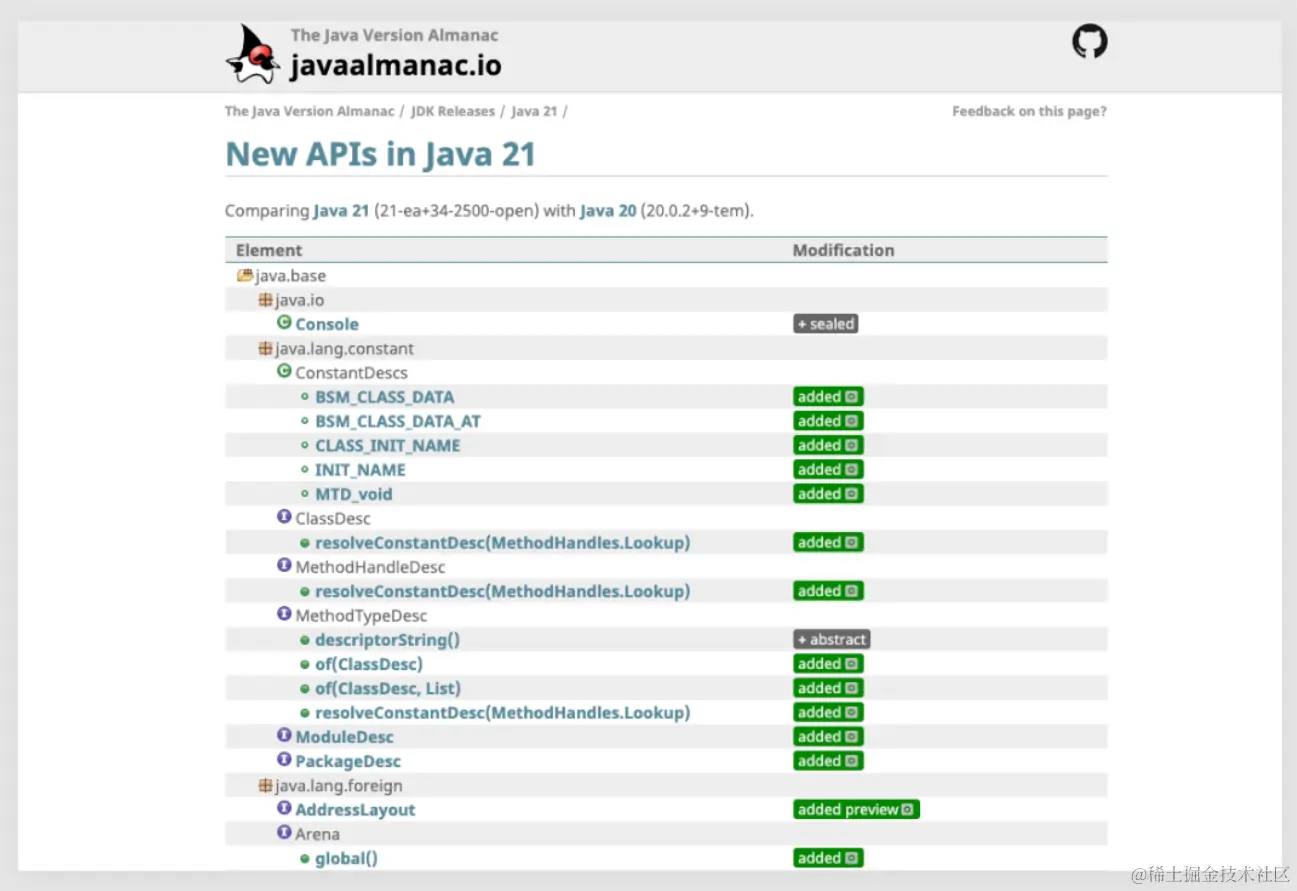Viewport: 1297px width, 891px height.
Task: Open the INIT_NAME field link
Action: click(360, 470)
